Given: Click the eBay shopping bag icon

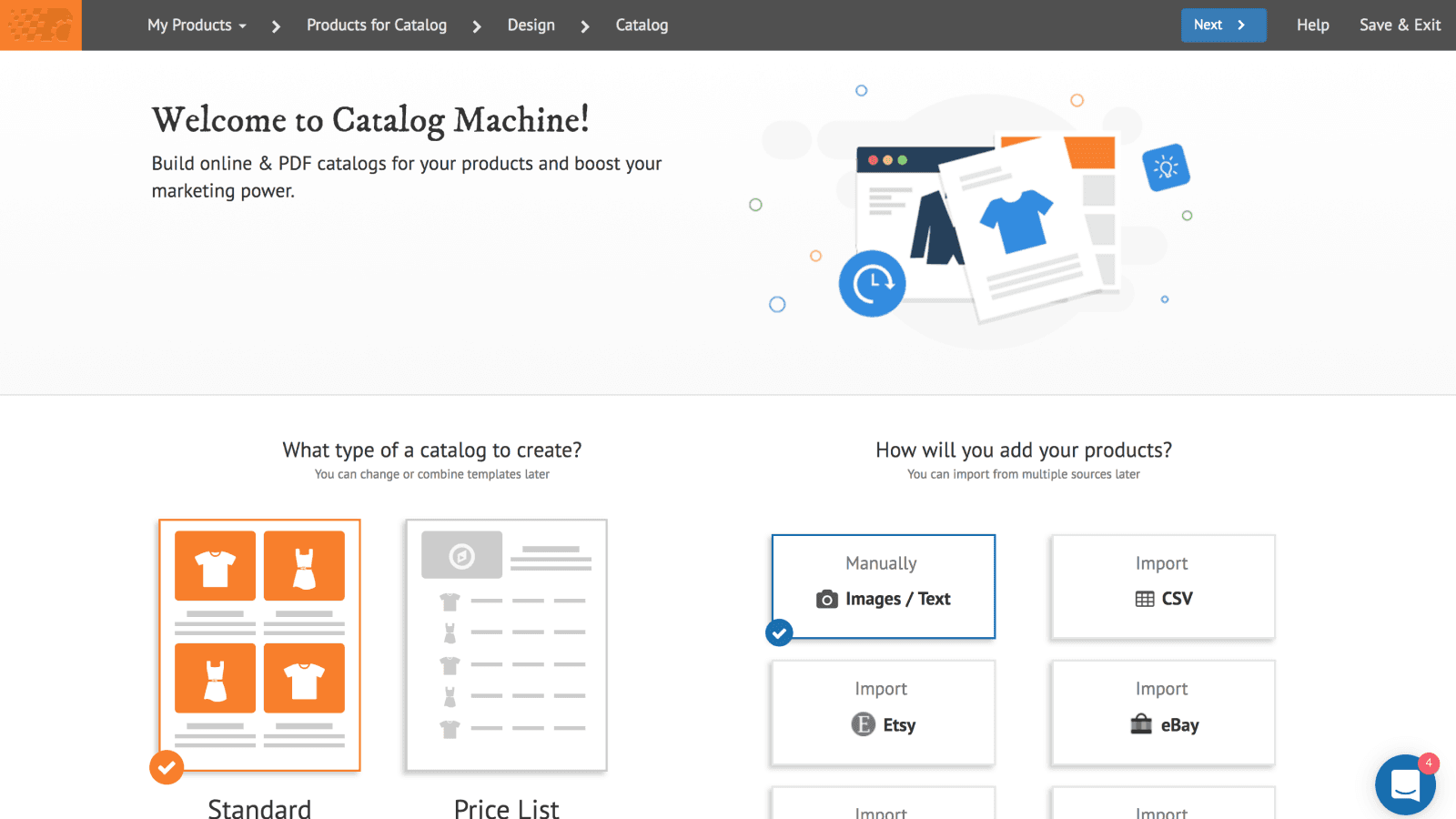Looking at the screenshot, I should click(x=1140, y=725).
